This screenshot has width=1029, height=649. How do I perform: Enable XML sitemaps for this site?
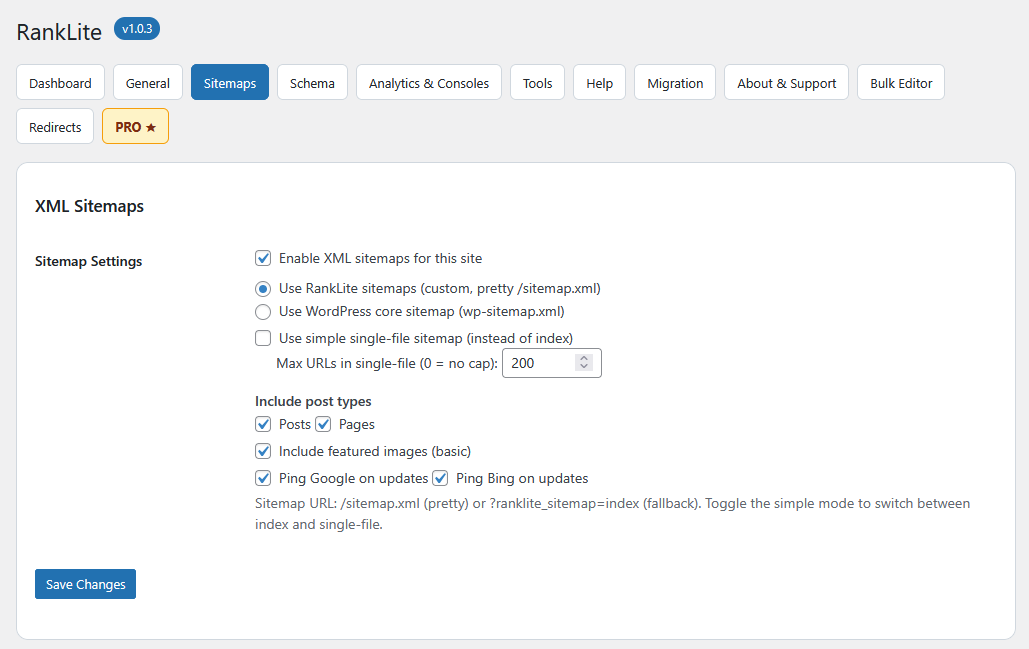point(262,258)
